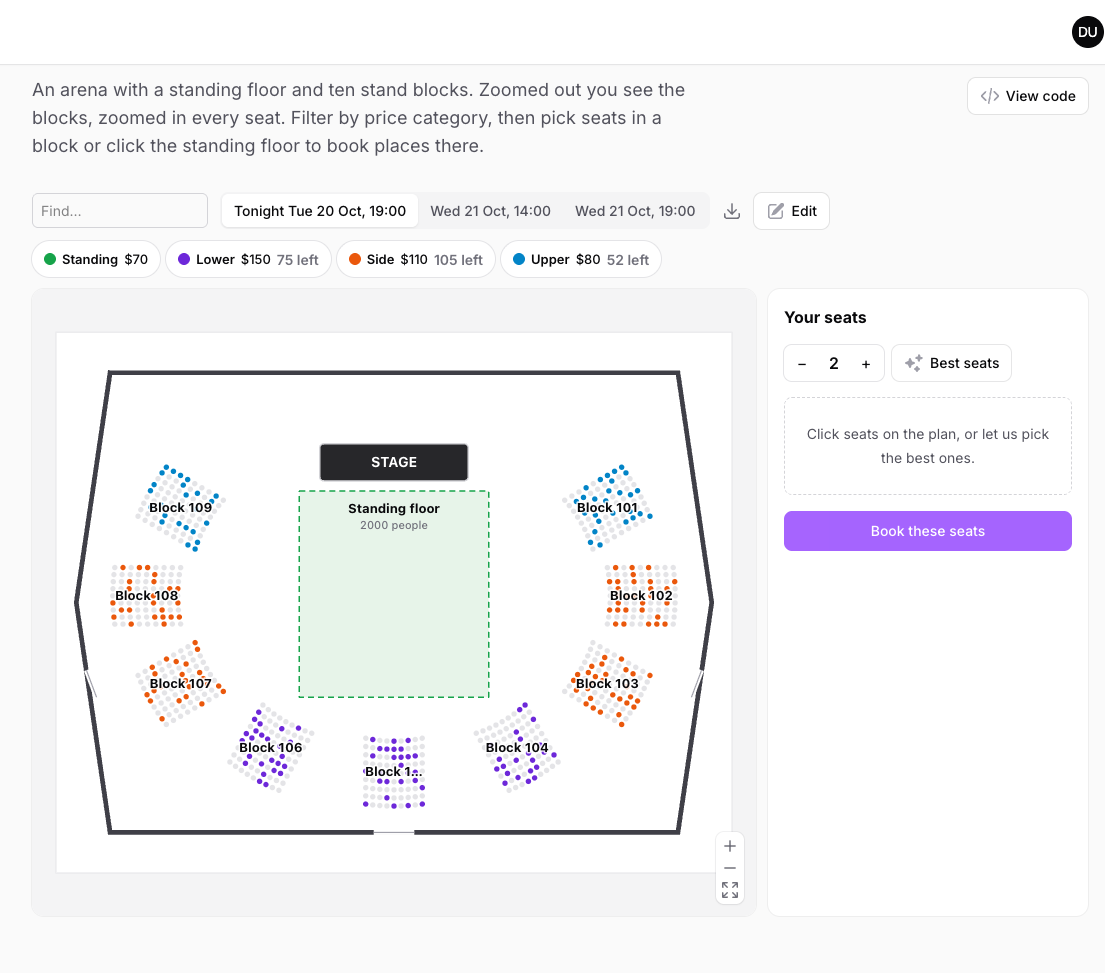
Task: Click the STAGE label
Action: point(394,462)
